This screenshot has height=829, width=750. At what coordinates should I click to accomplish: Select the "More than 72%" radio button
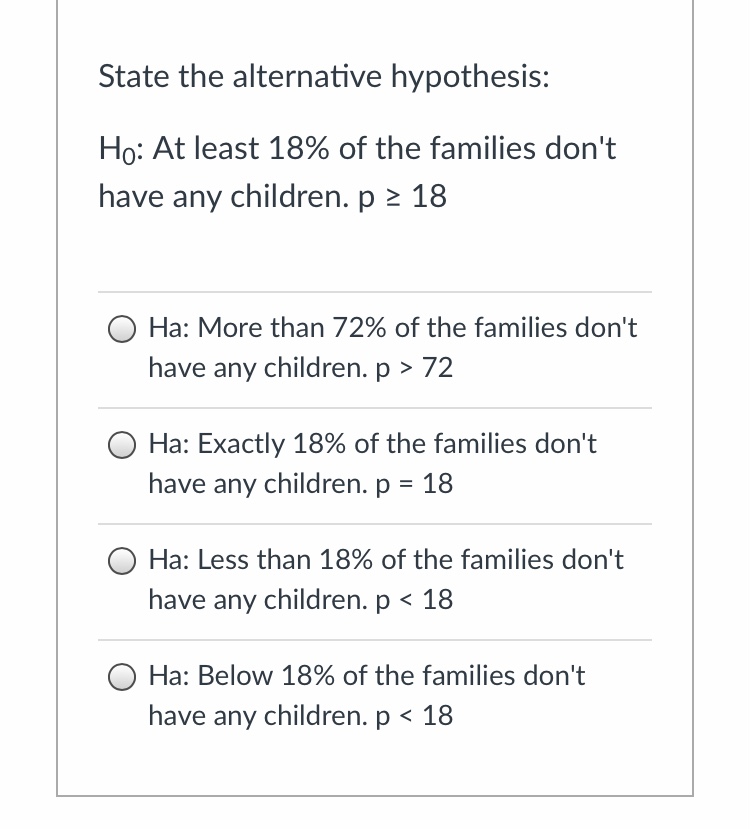(x=123, y=329)
